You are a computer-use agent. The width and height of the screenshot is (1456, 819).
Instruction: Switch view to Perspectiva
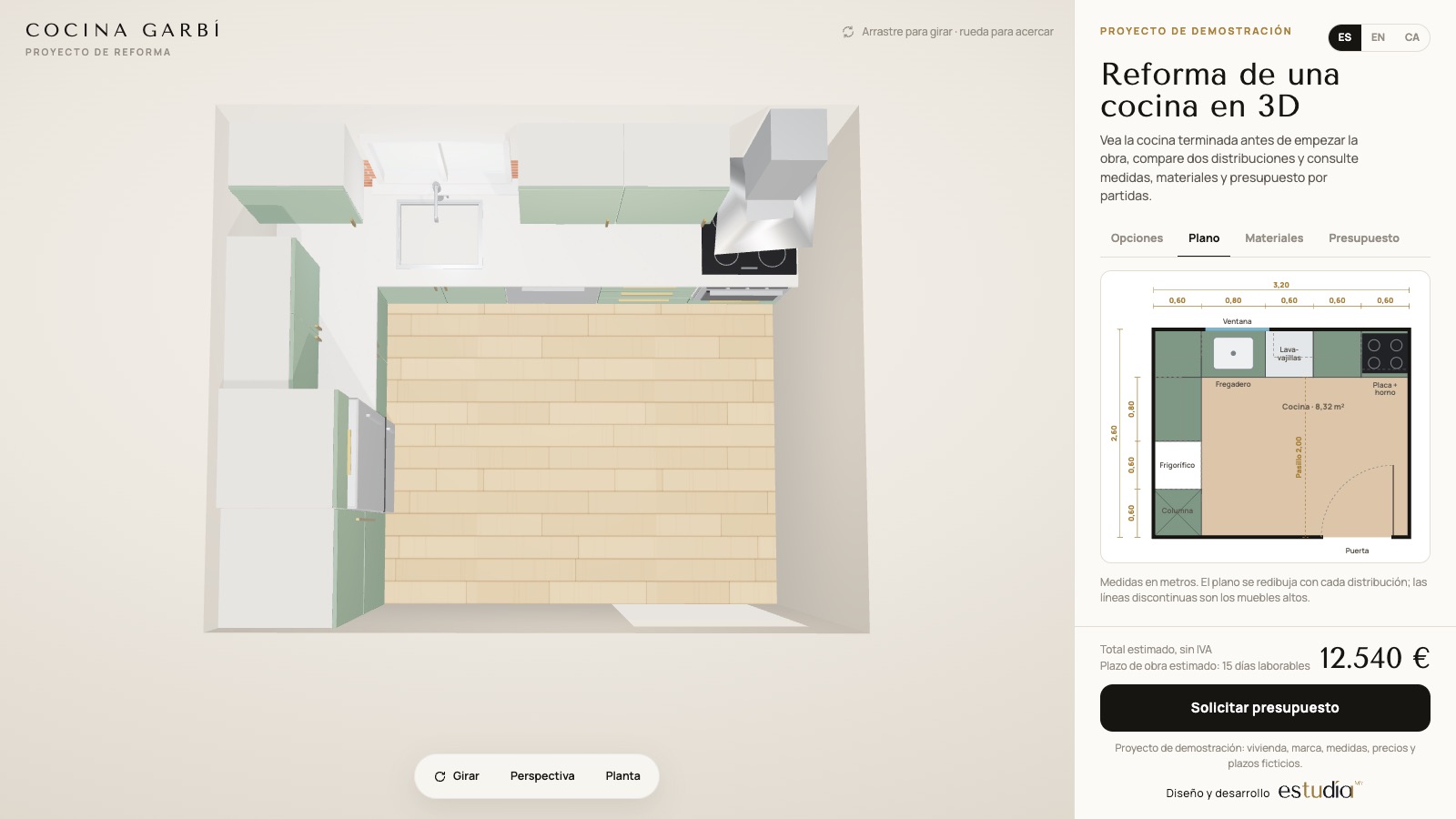(542, 776)
